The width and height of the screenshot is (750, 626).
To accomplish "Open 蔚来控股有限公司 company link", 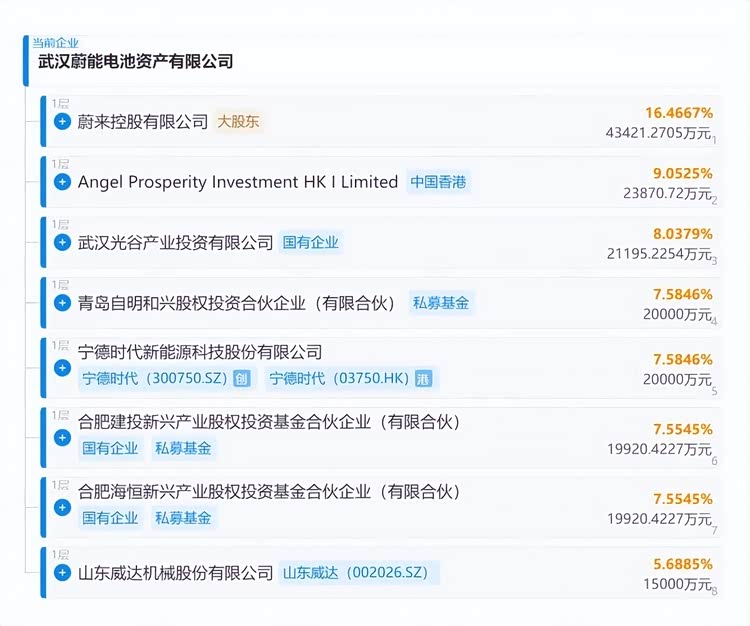I will pos(143,122).
